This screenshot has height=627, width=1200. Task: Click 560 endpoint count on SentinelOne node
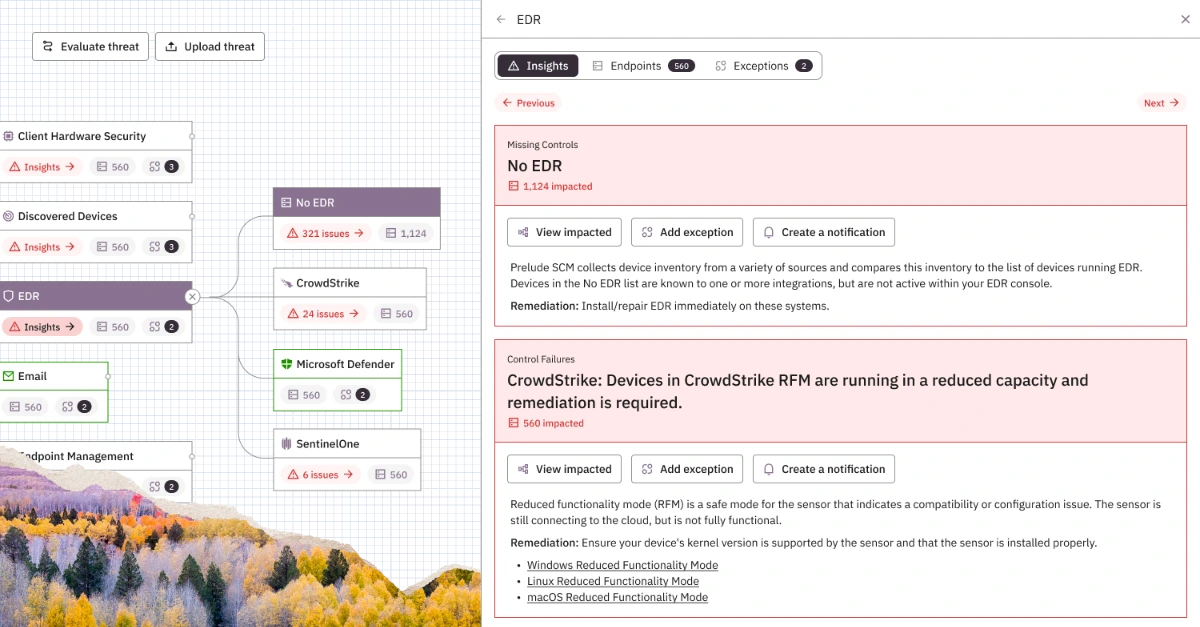pos(390,475)
